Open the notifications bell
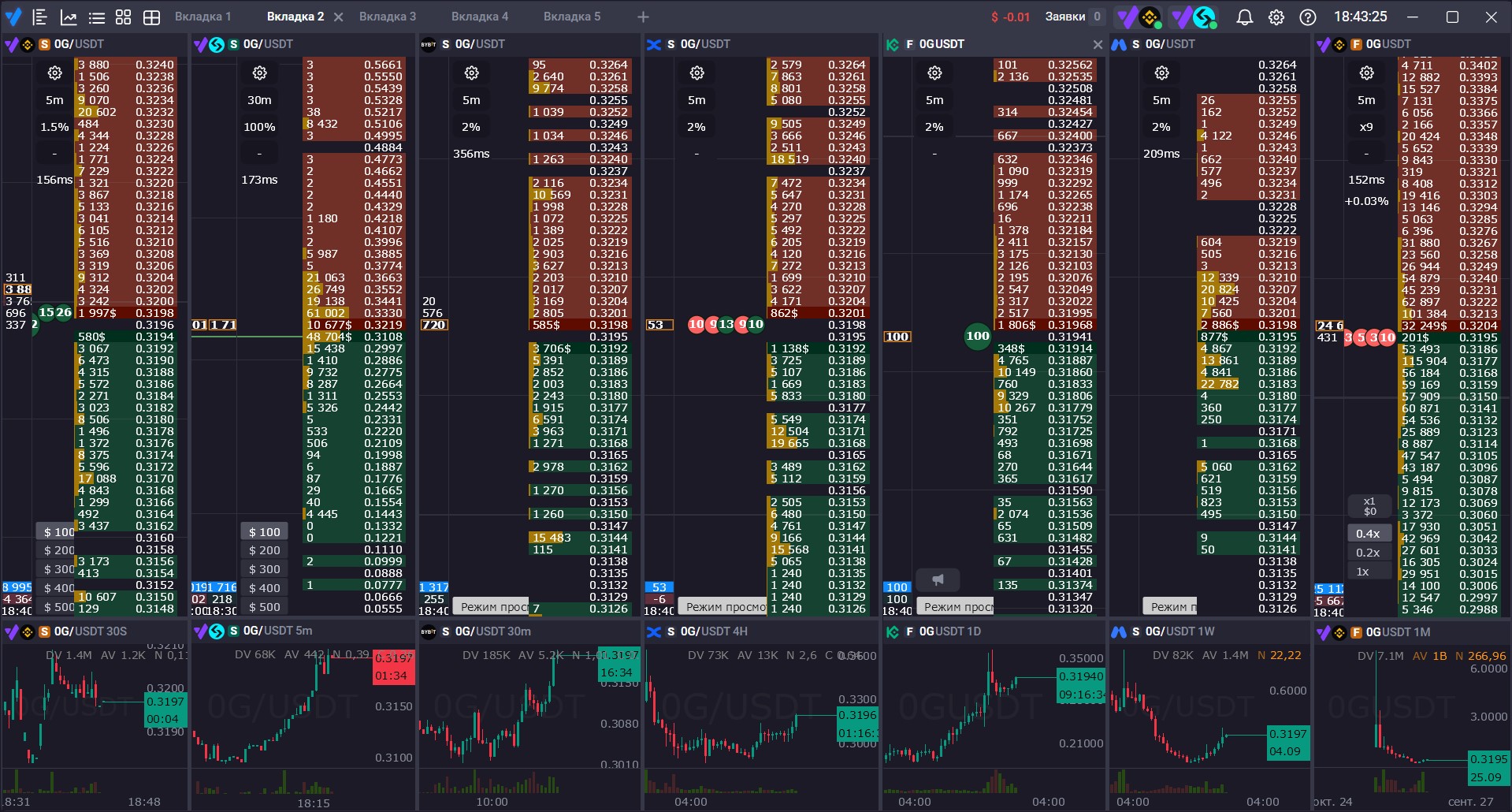This screenshot has height=812, width=1512. click(1245, 17)
